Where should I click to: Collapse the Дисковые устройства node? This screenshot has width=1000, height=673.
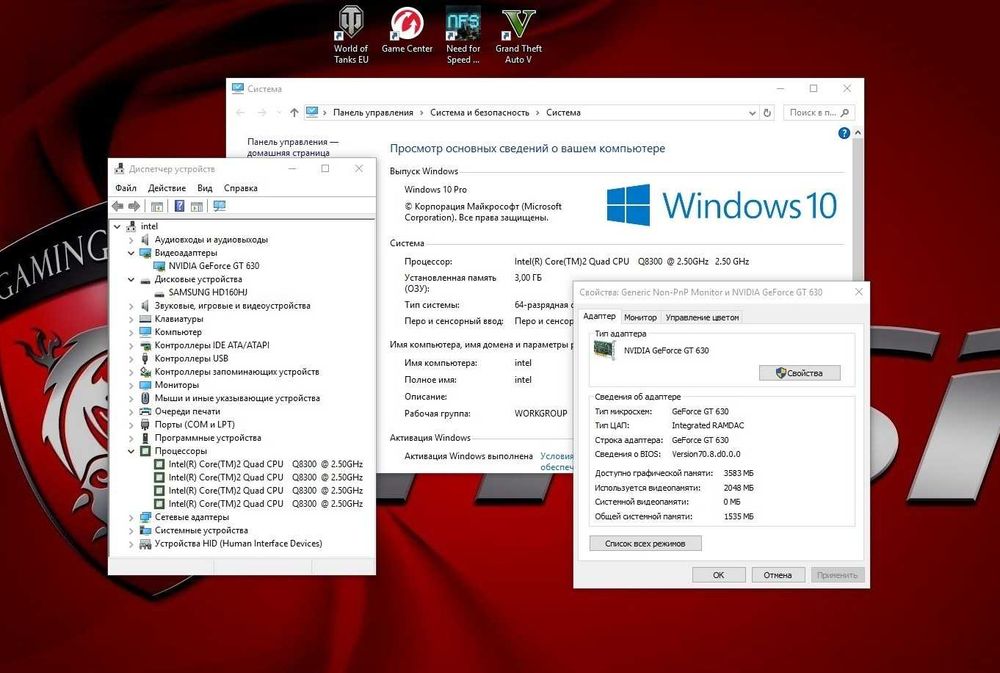tap(131, 279)
